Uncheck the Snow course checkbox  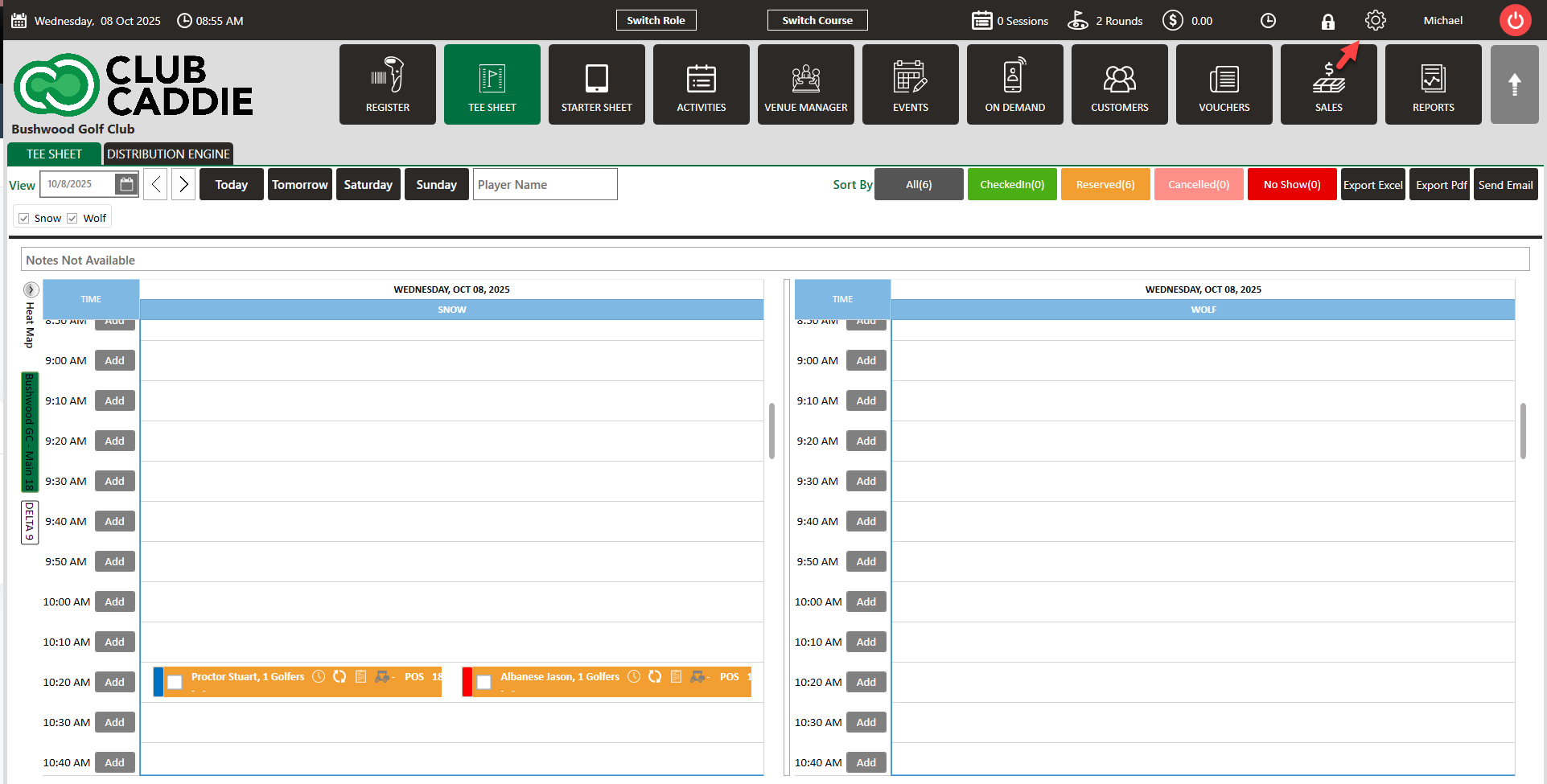click(x=24, y=219)
